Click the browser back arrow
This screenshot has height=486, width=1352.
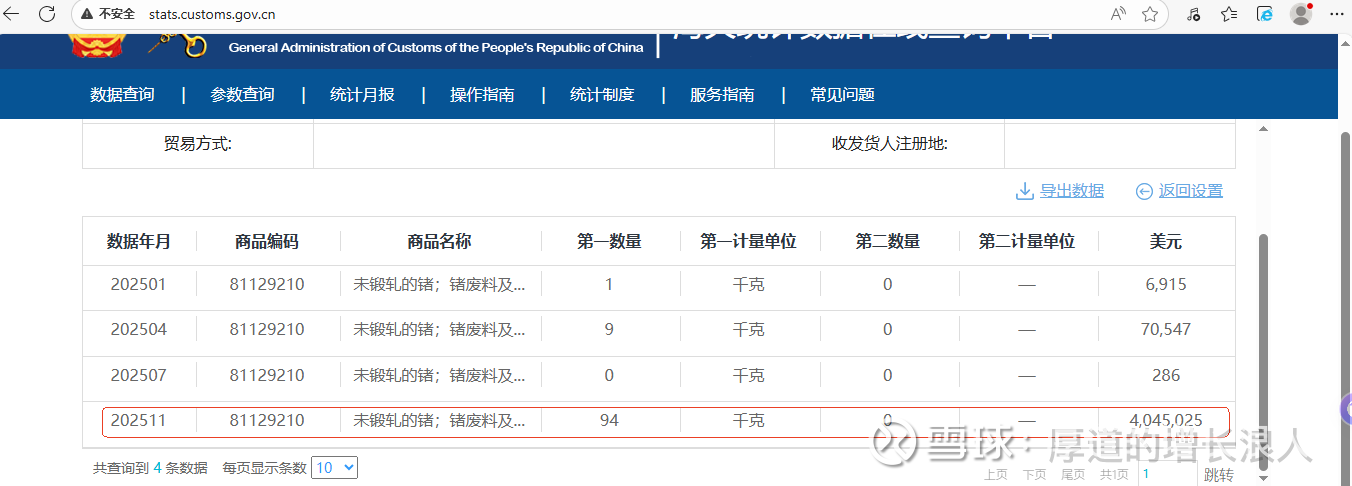coord(14,14)
